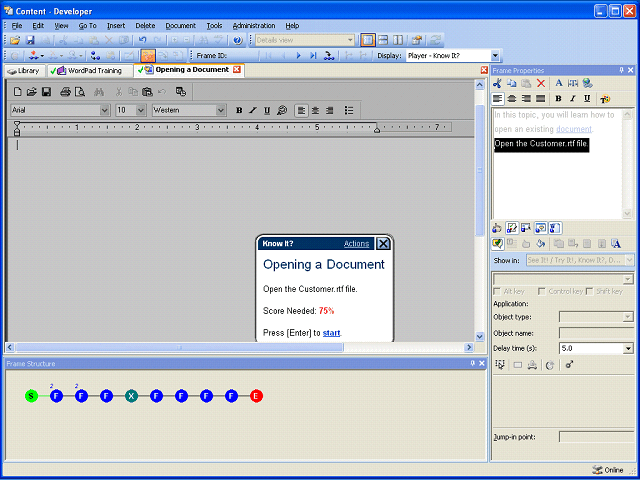Click the Bold B in WordPad format bar
The image size is (640, 480).
(x=239, y=110)
